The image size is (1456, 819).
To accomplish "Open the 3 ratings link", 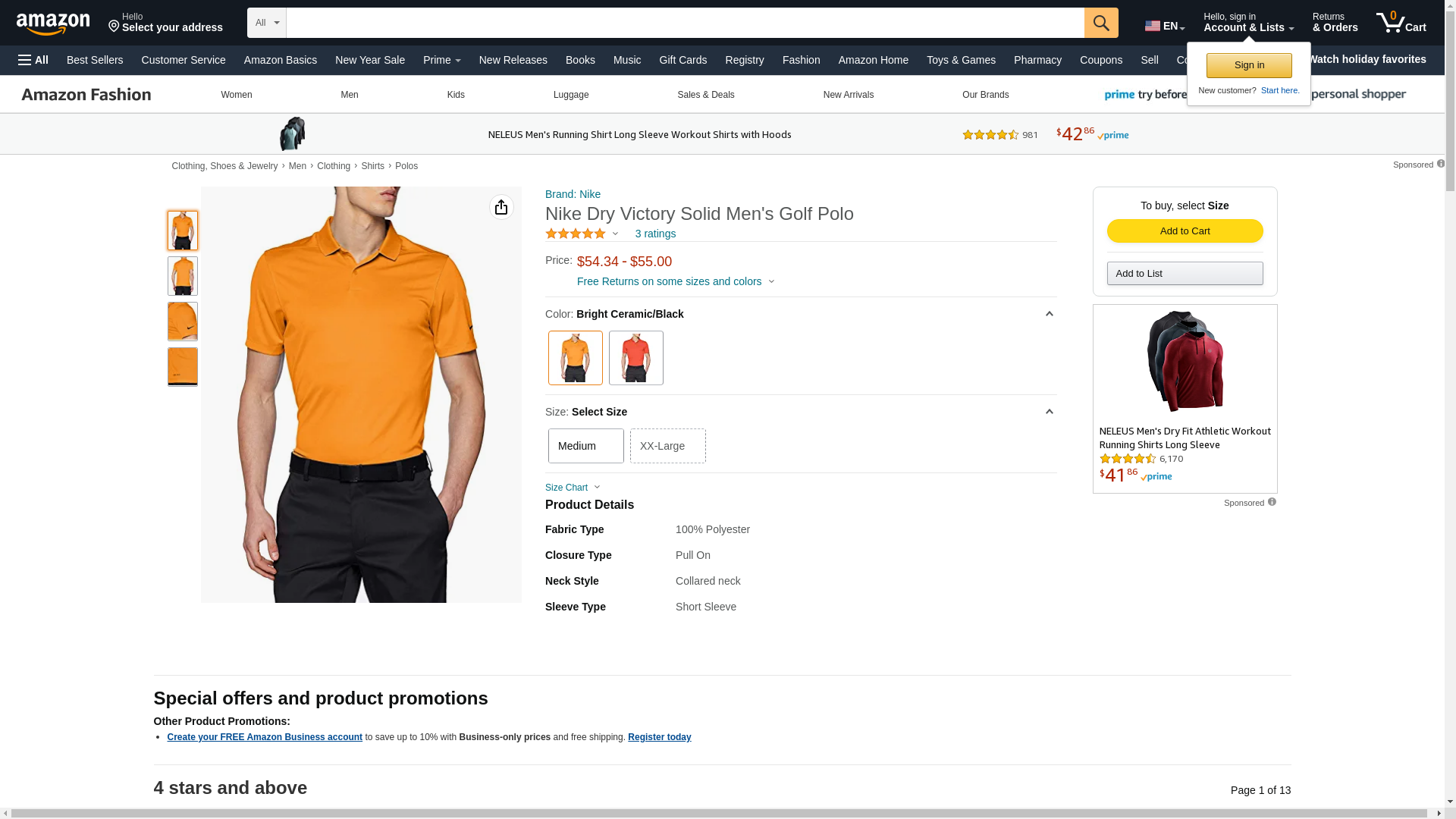I will pyautogui.click(x=655, y=234).
